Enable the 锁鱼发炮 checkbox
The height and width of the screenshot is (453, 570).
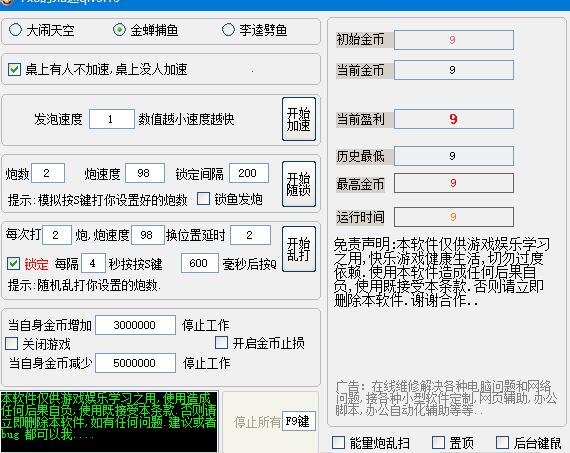tap(203, 199)
